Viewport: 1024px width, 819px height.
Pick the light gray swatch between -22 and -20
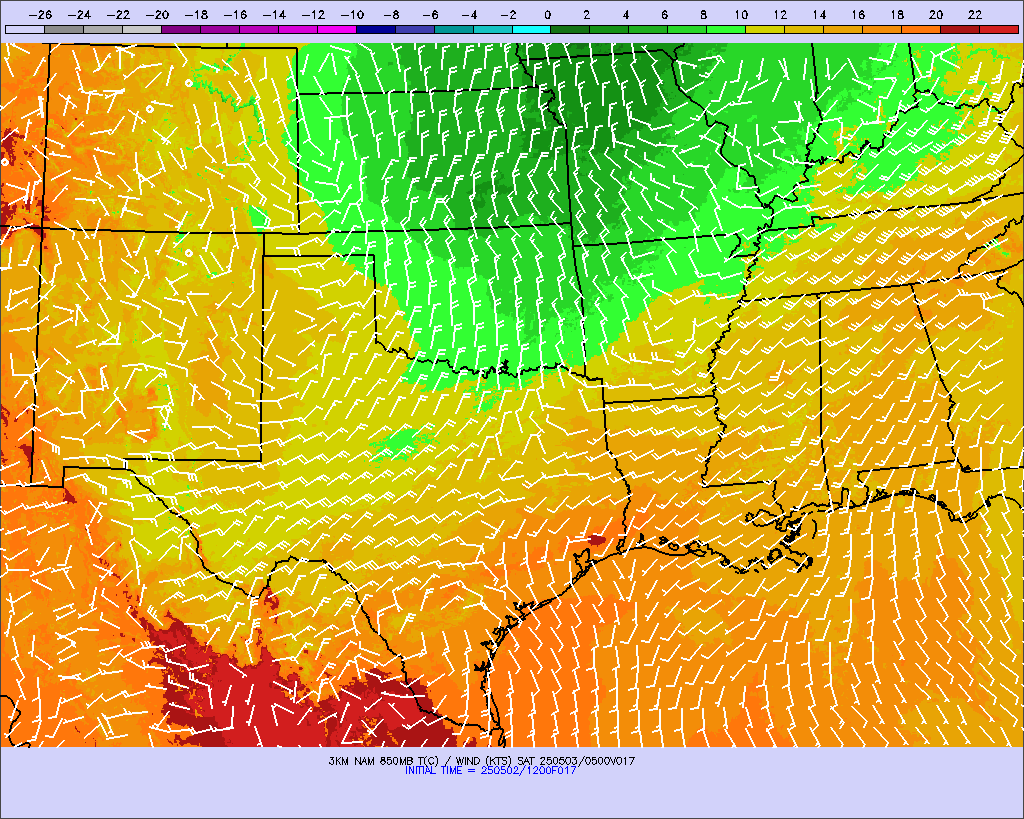pos(142,29)
